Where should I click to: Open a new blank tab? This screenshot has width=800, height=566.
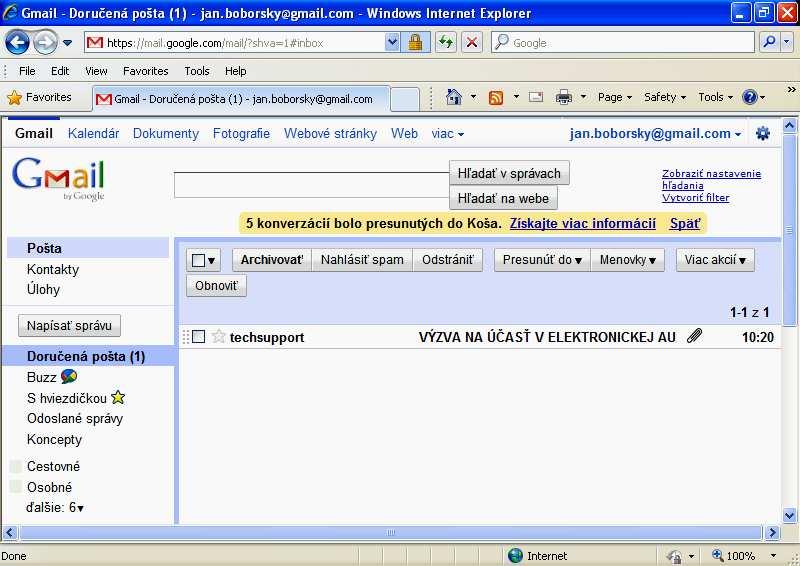tap(405, 99)
